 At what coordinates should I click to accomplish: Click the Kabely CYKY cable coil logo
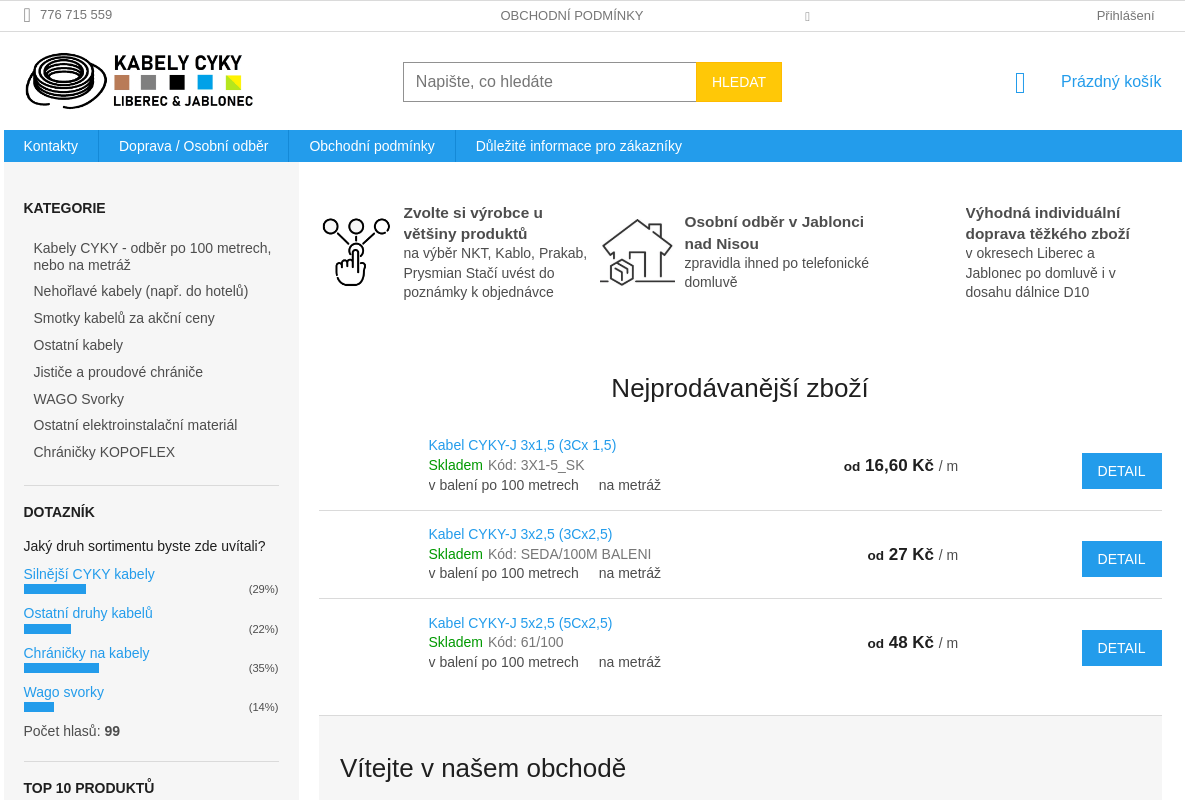(x=139, y=80)
